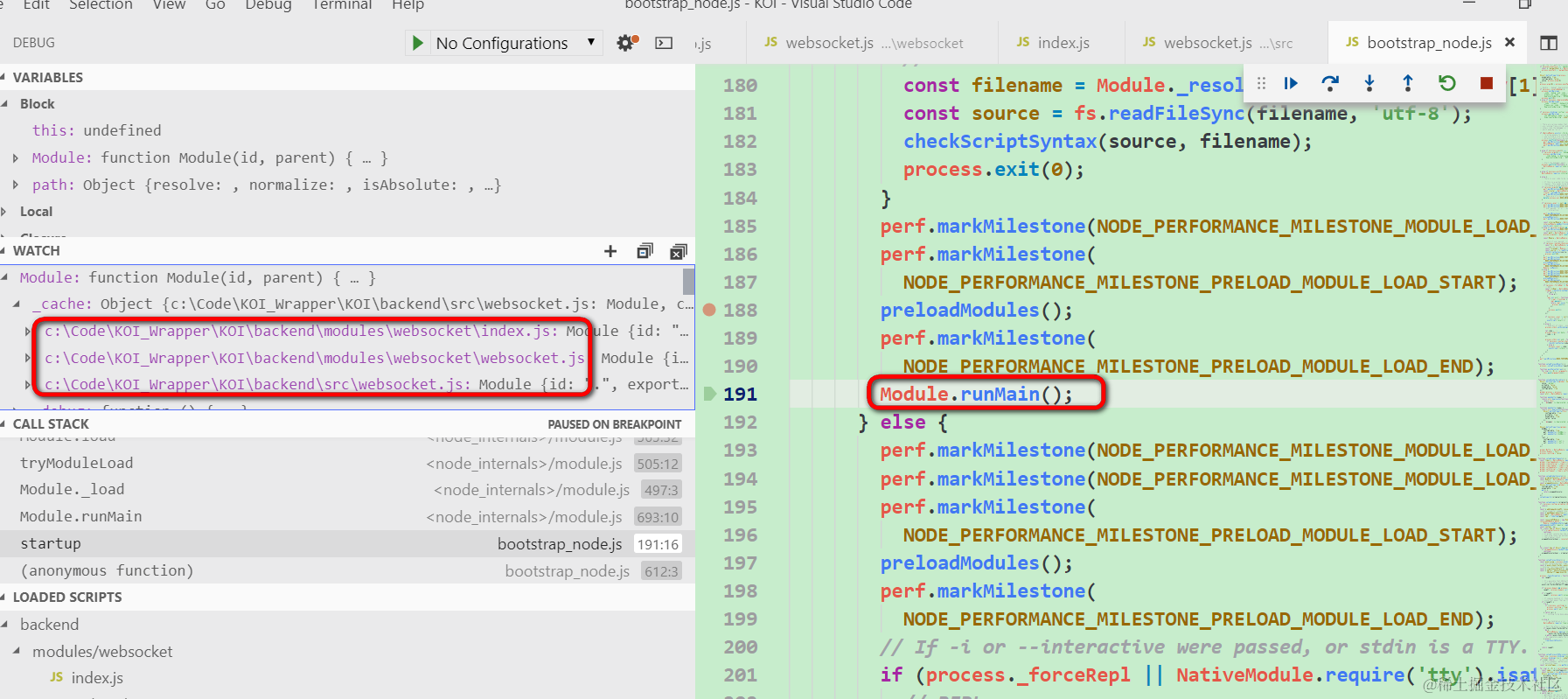The width and height of the screenshot is (1568, 699).
Task: Click Continue in debug toolbar
Action: 1291,83
